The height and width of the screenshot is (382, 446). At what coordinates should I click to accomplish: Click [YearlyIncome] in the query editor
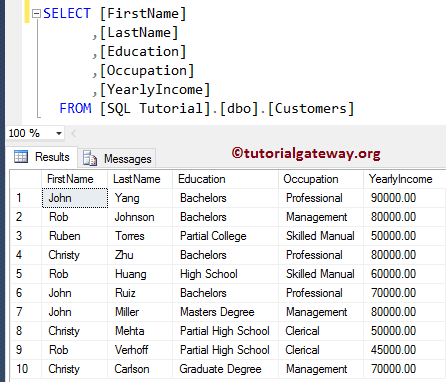tap(155, 90)
